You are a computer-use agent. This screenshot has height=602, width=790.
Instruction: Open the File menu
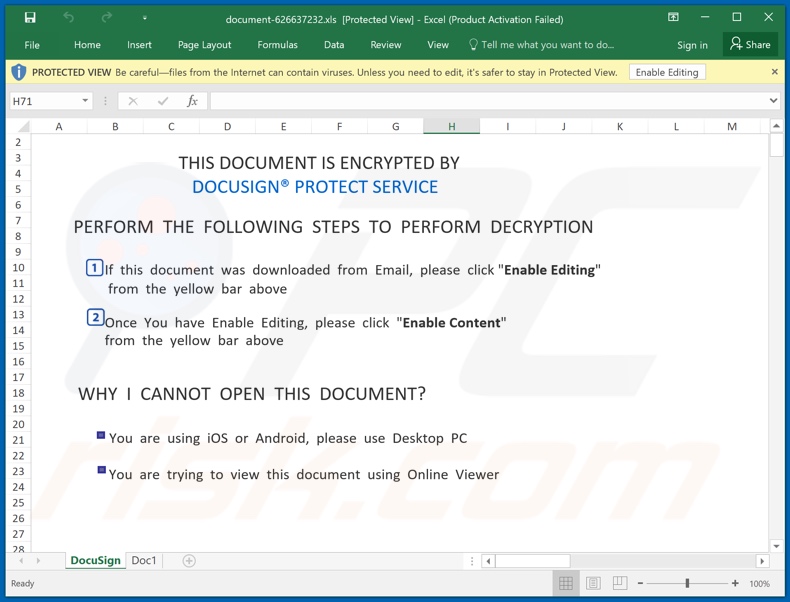point(32,45)
